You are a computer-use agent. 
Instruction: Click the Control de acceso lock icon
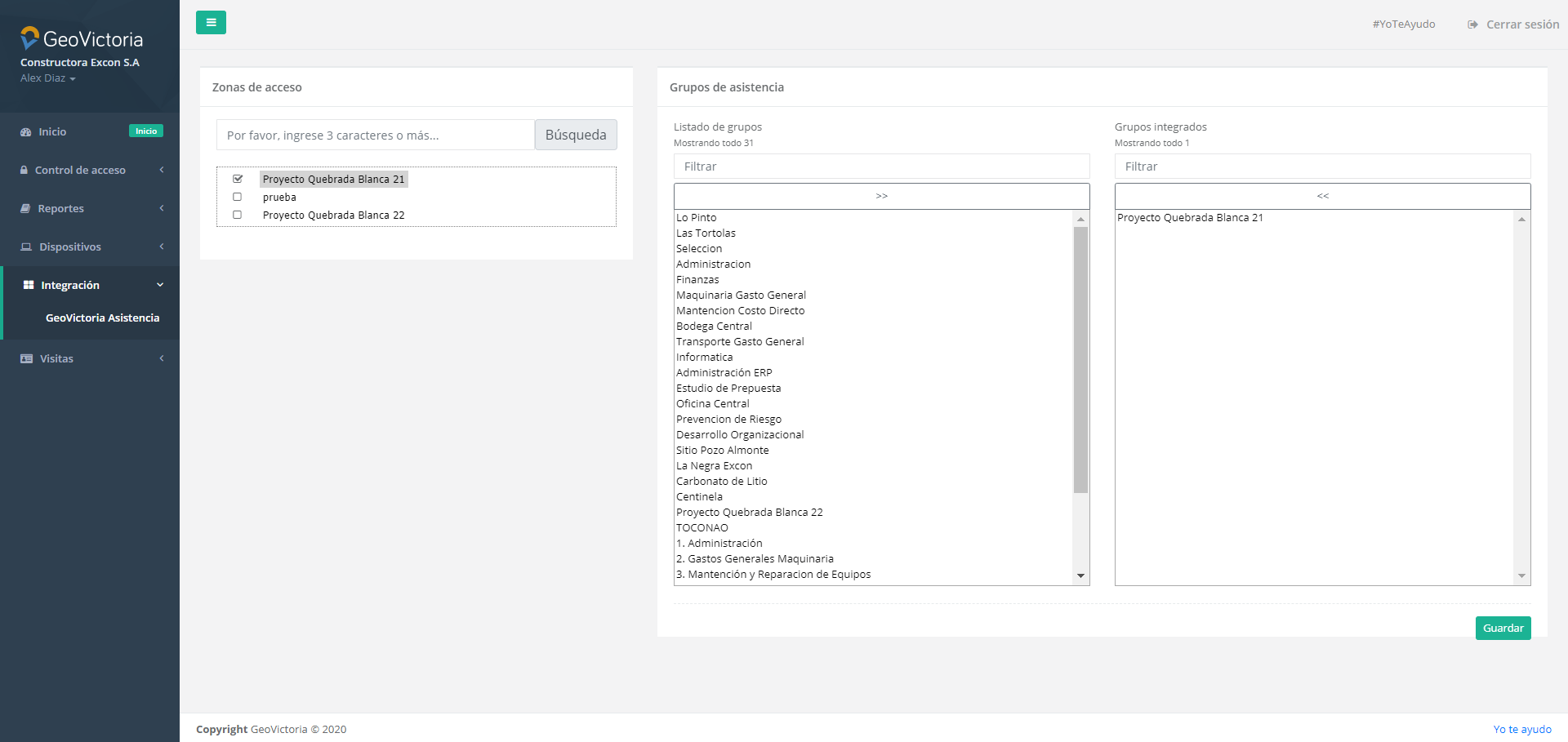(x=24, y=171)
